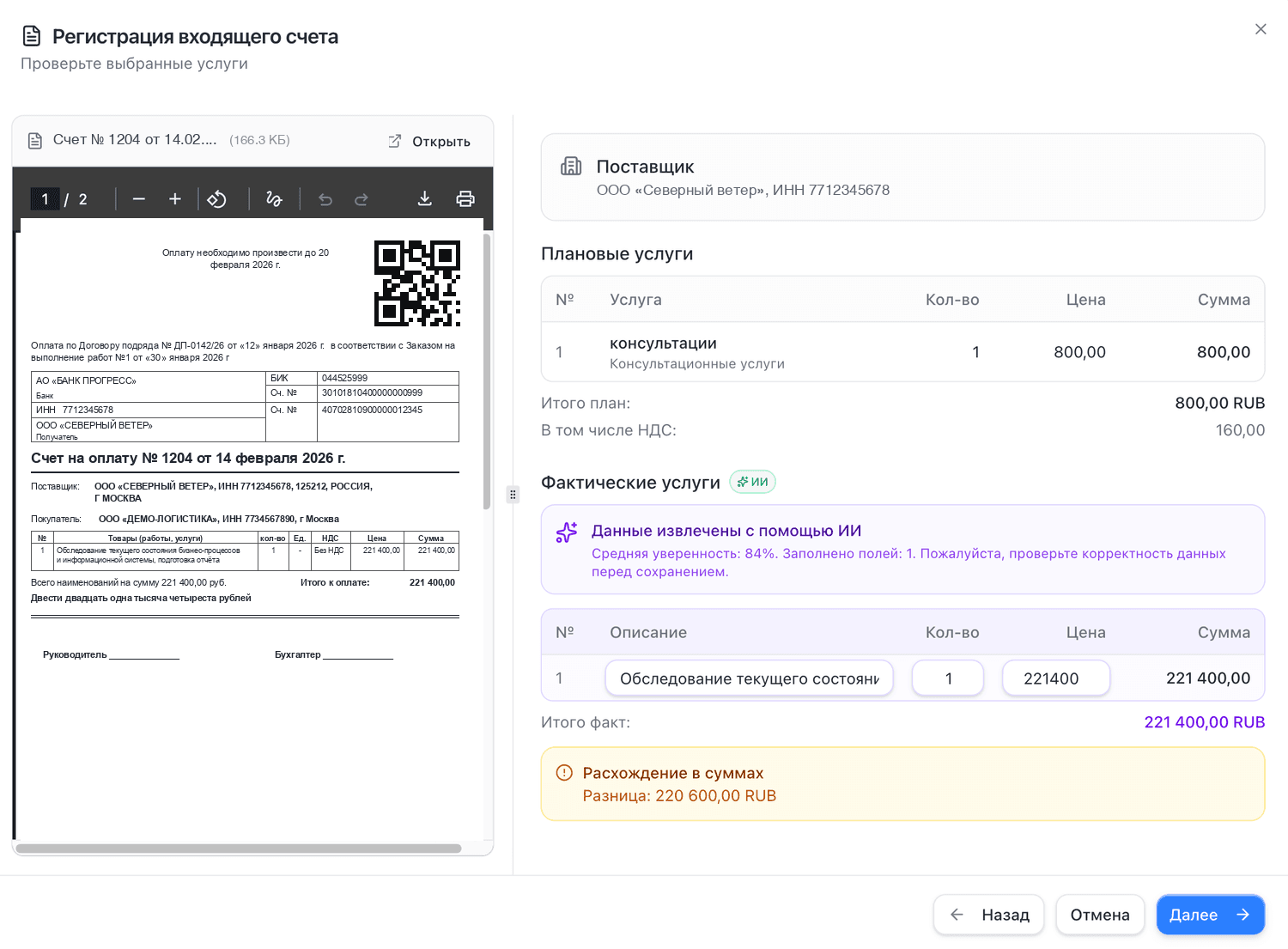The width and height of the screenshot is (1288, 949).
Task: Click the actual service sum 221 400,00
Action: [1208, 678]
